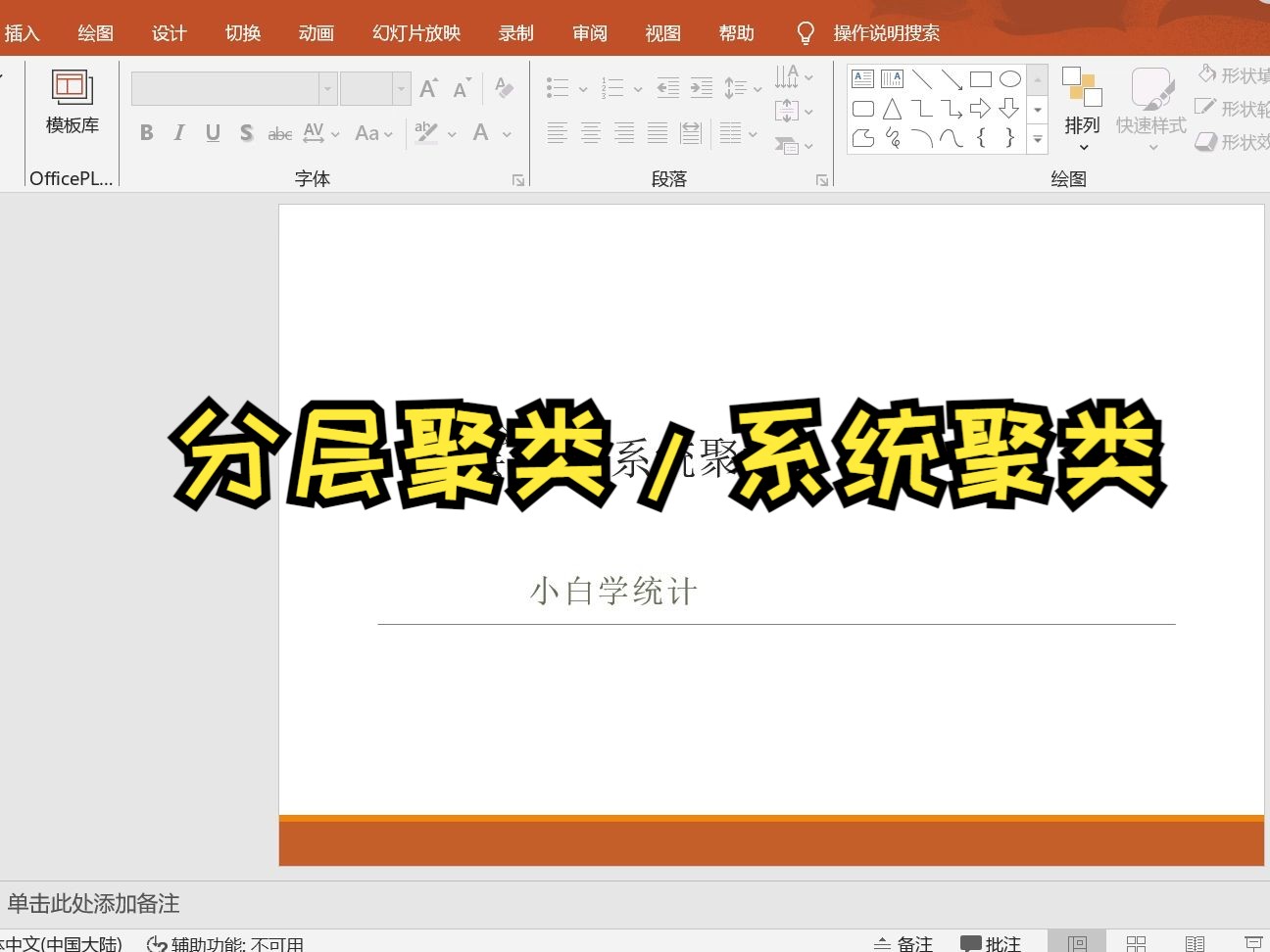This screenshot has width=1270, height=952.
Task: Open 插入 ribbon tab
Action: coord(22,33)
